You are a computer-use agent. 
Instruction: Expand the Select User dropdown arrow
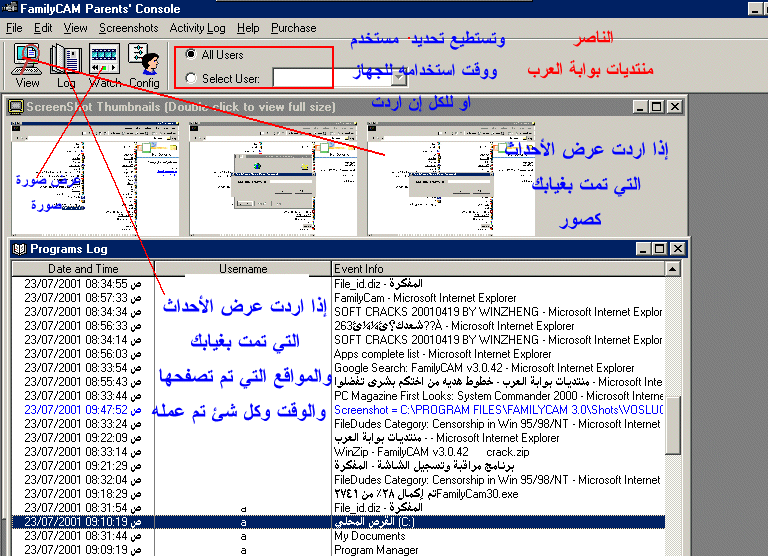coord(400,77)
